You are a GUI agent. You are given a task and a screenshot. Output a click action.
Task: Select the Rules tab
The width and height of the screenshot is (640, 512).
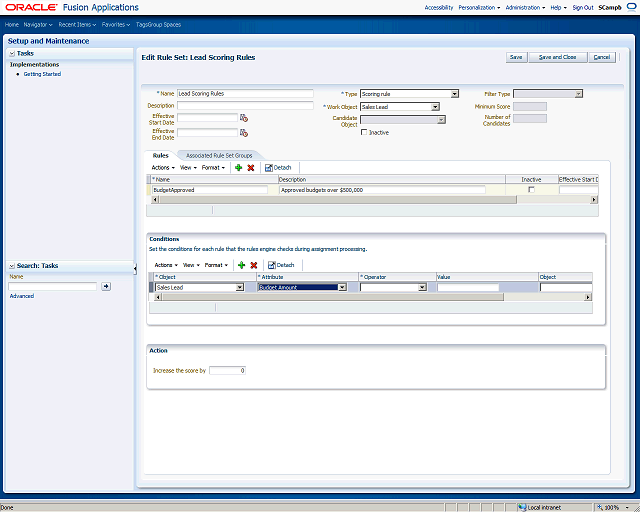(160, 156)
